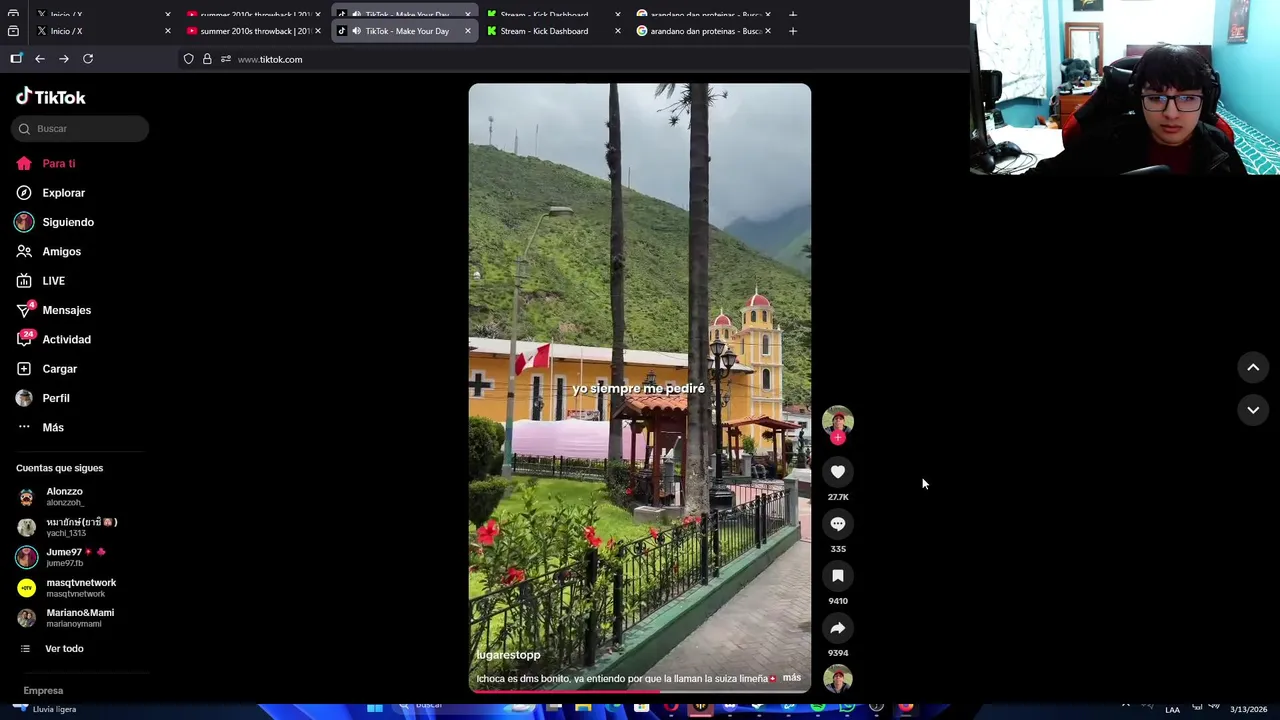Screen dimensions: 1280x720
Task: Open the tab overview icon
Action: (13, 31)
